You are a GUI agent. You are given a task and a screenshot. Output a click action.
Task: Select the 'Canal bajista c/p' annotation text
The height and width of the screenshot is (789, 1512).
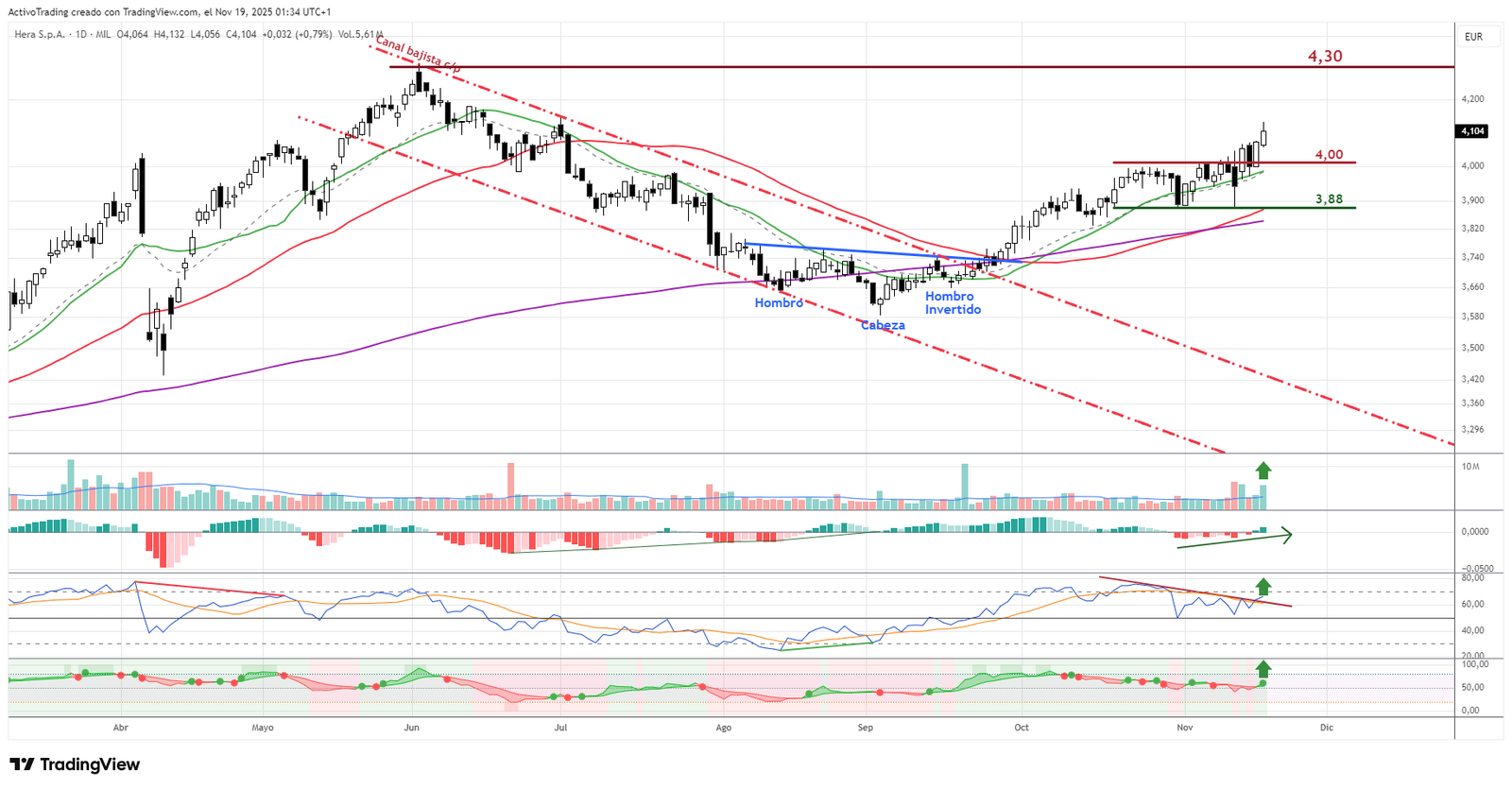coord(417,55)
